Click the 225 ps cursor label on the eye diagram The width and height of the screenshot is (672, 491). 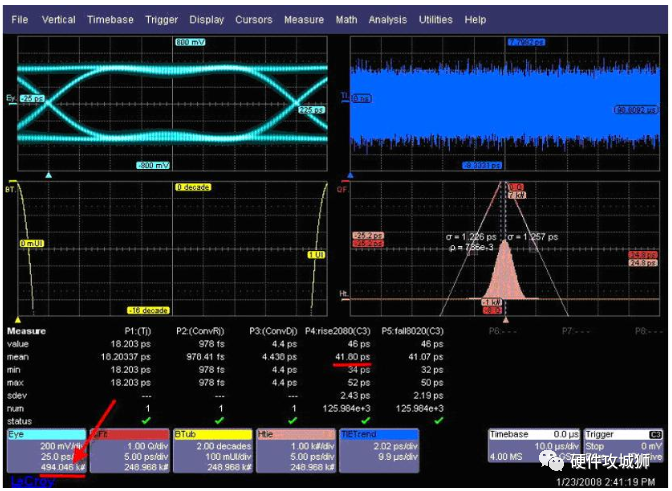point(312,110)
